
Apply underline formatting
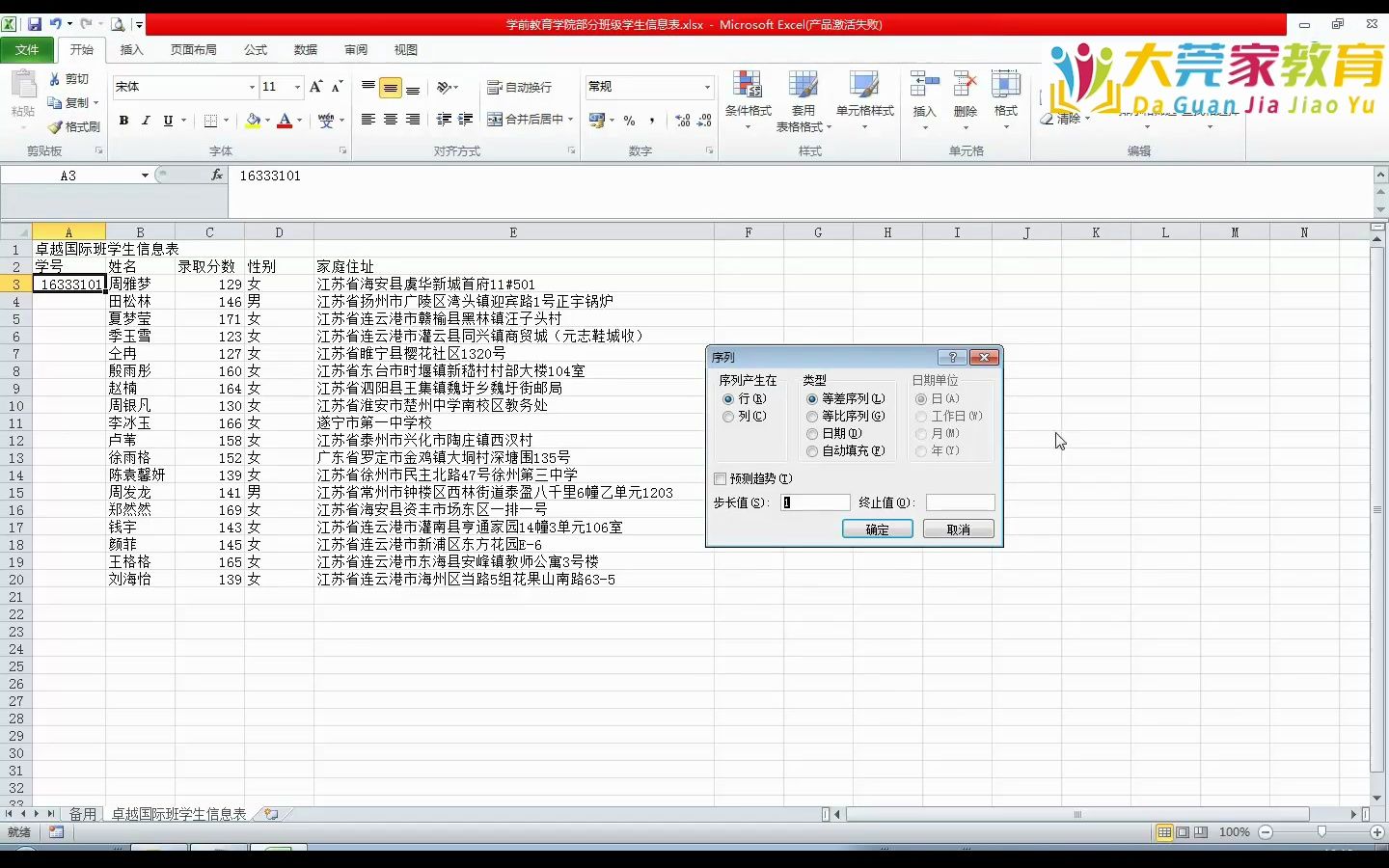tap(166, 121)
